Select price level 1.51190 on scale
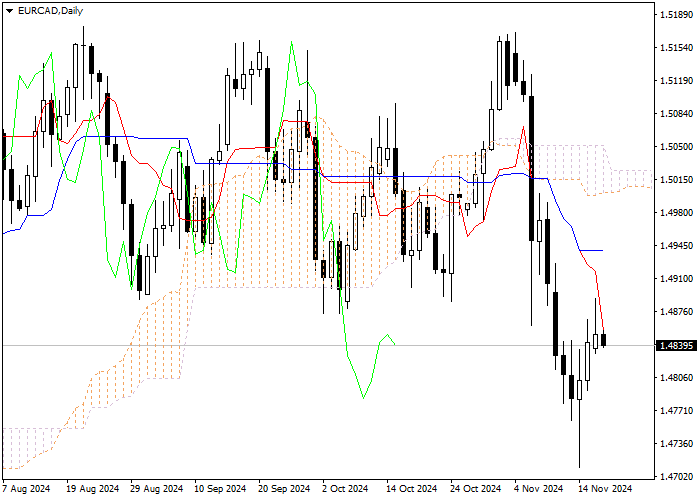This screenshot has height=500, width=700. click(677, 81)
